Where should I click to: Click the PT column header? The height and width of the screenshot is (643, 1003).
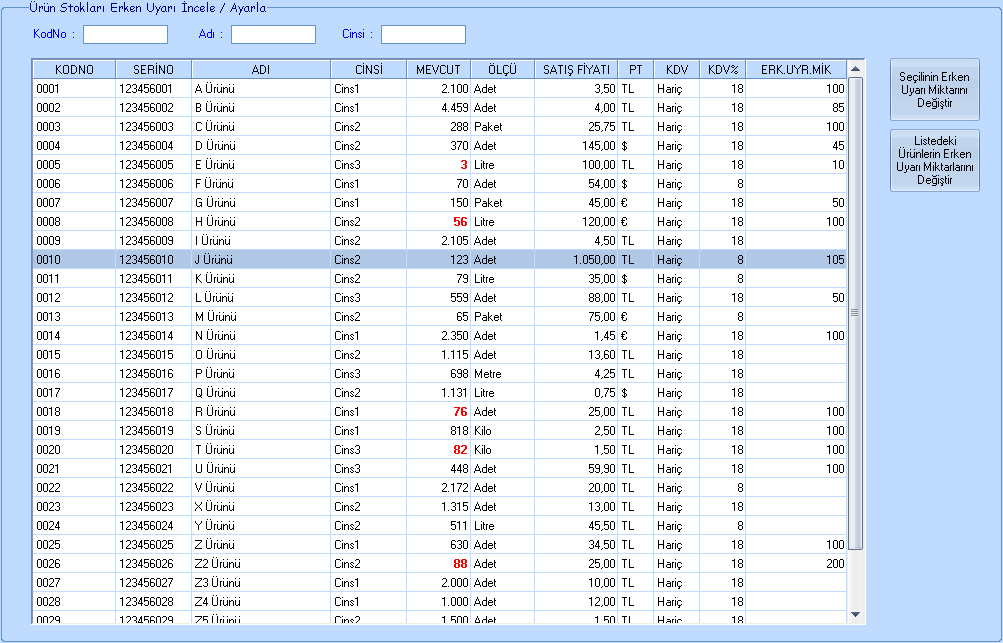point(635,70)
